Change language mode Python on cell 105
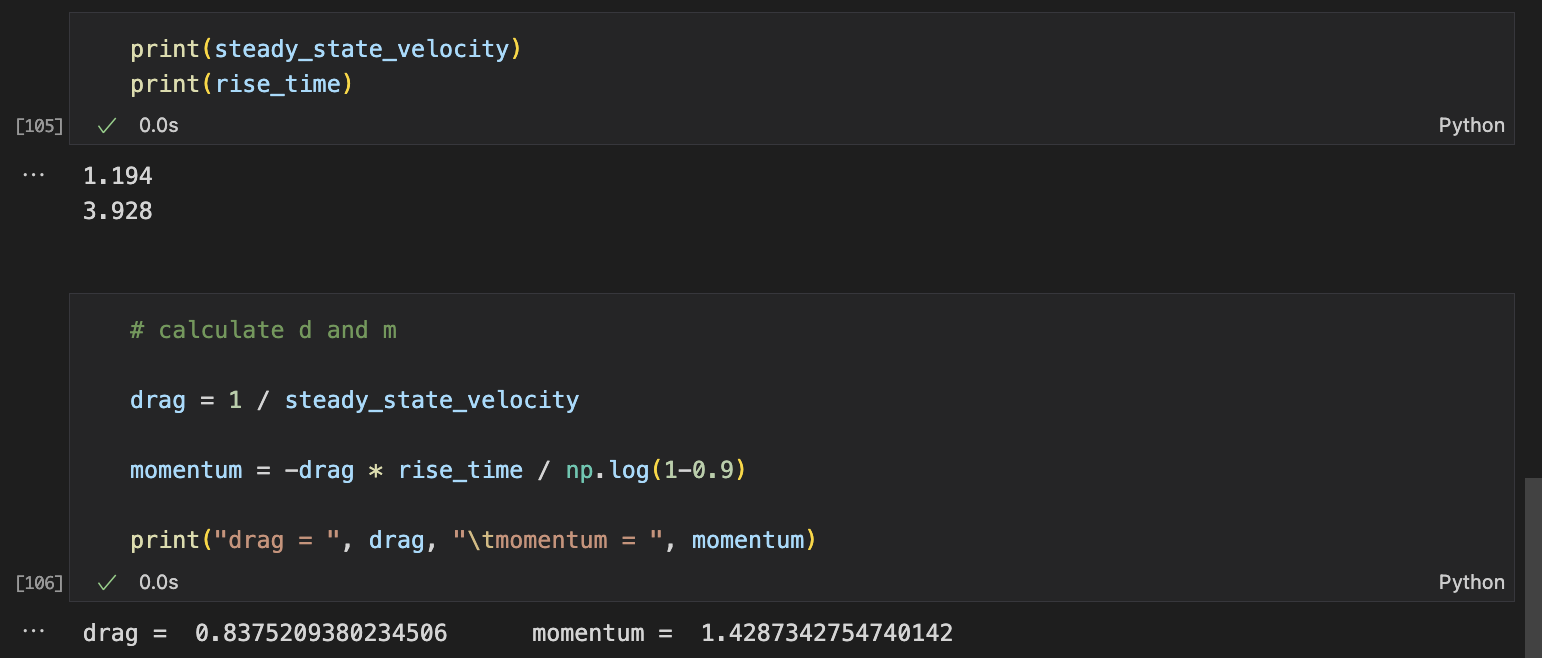The height and width of the screenshot is (658, 1542). (1471, 126)
